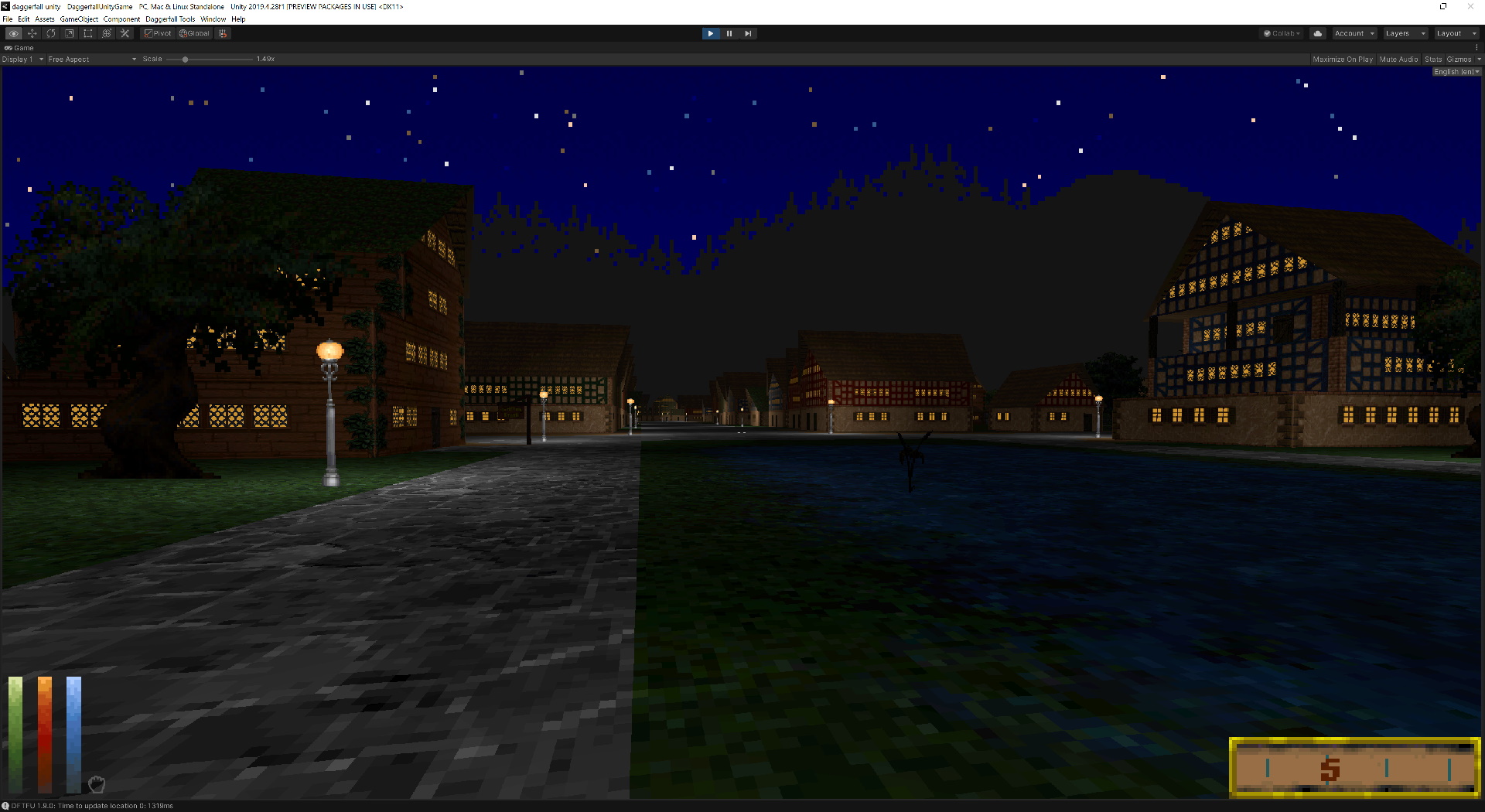This screenshot has height=812, width=1485.
Task: Click the lit street lamp near the tree
Action: (330, 411)
